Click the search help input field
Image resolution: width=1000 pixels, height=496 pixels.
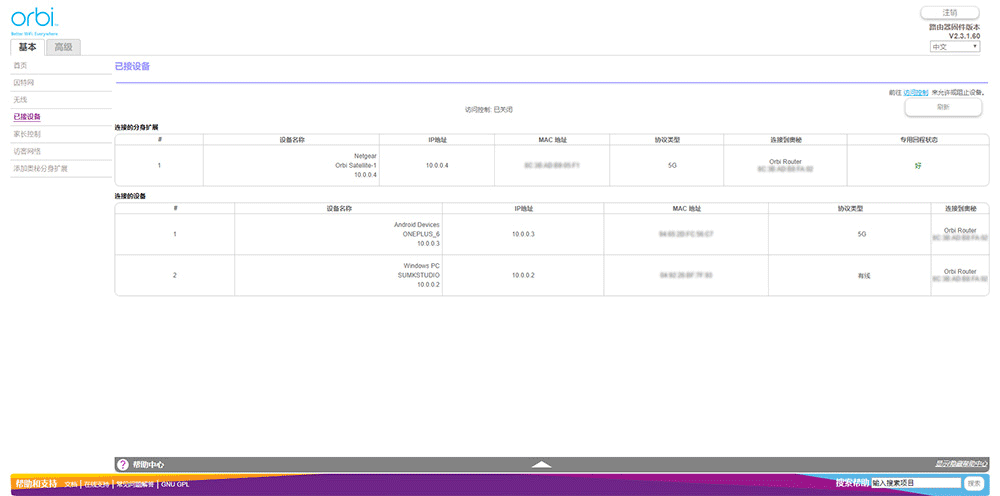(914, 483)
